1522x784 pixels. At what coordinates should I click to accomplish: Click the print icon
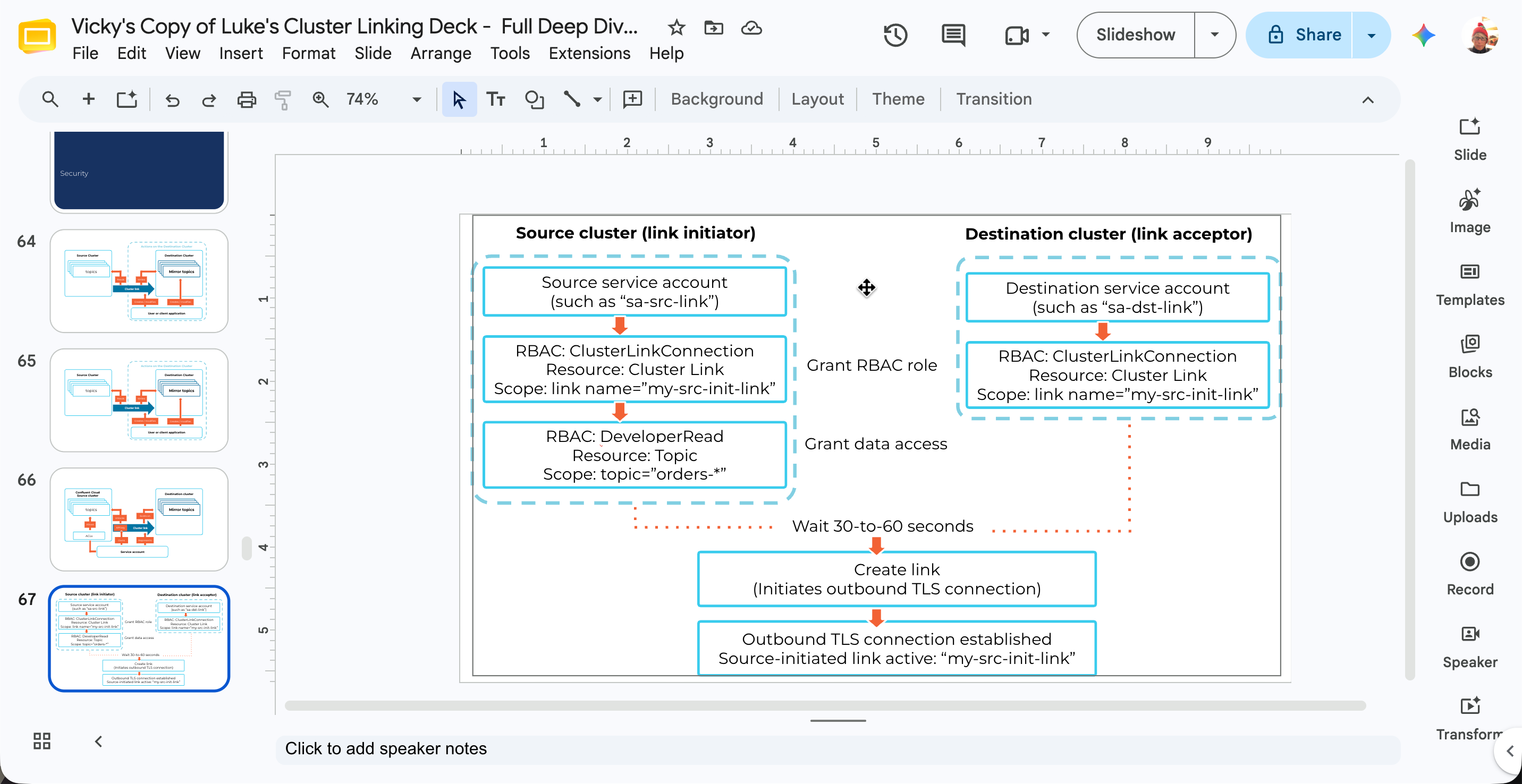[x=247, y=99]
